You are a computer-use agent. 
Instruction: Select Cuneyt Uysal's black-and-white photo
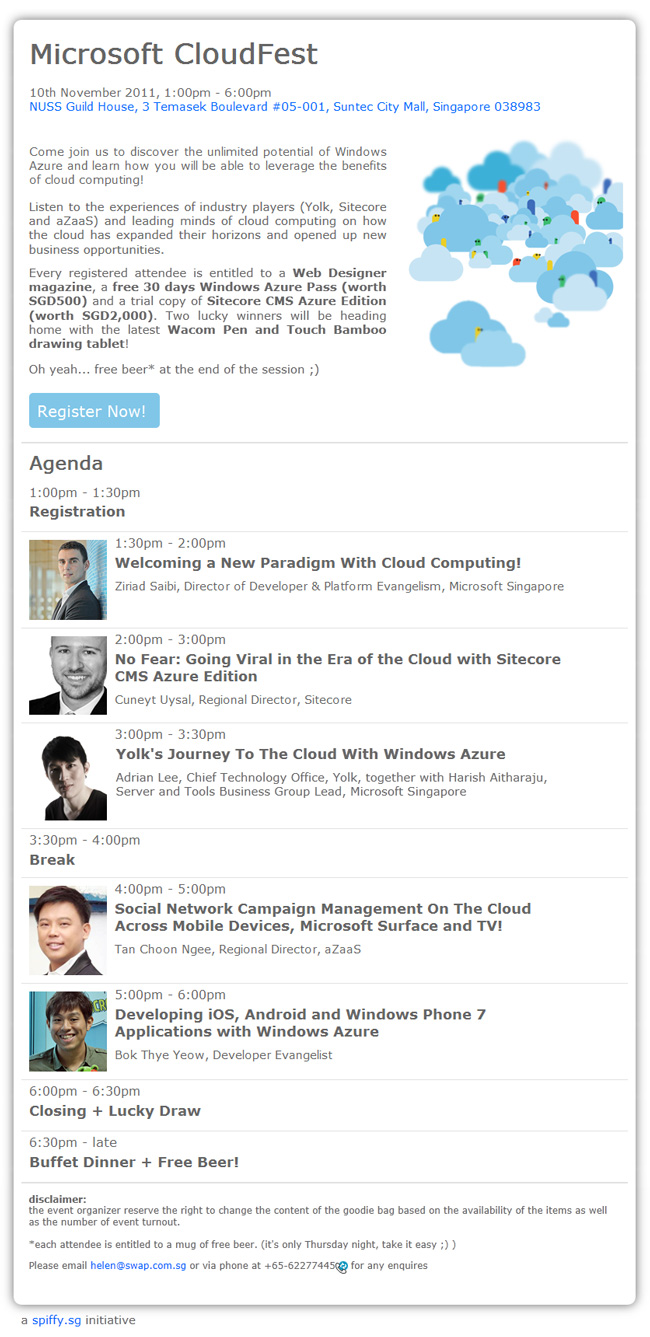click(68, 676)
